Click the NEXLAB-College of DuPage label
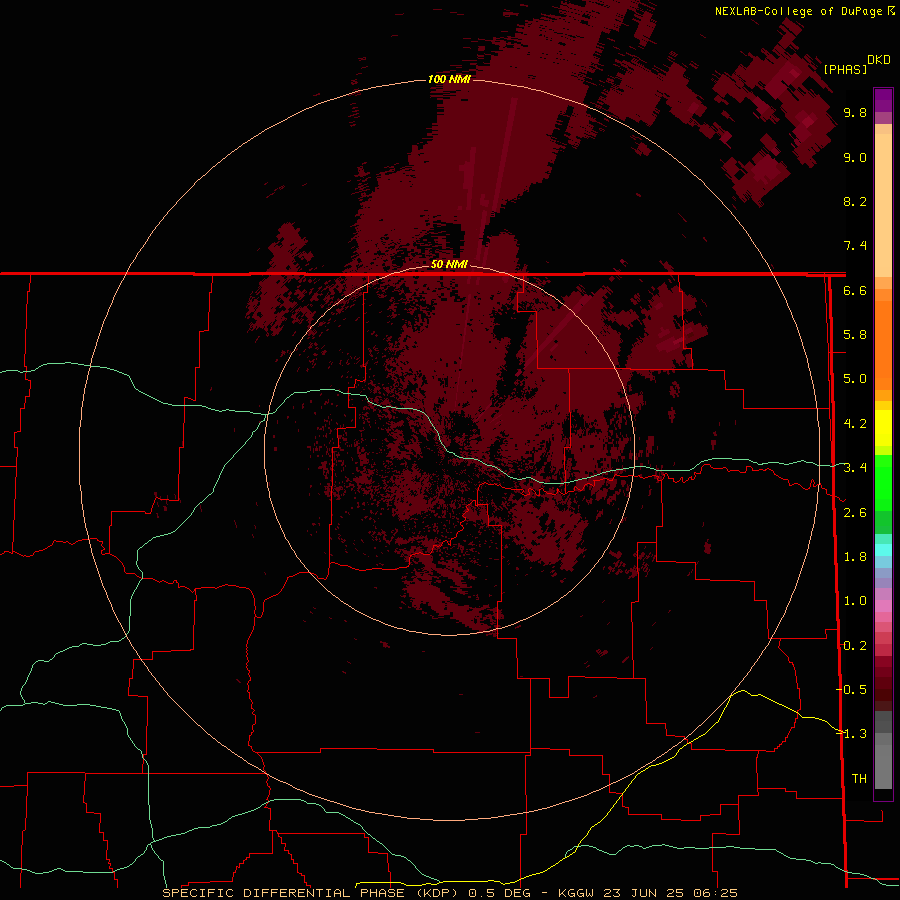Screen dimensions: 900x900 (798, 11)
